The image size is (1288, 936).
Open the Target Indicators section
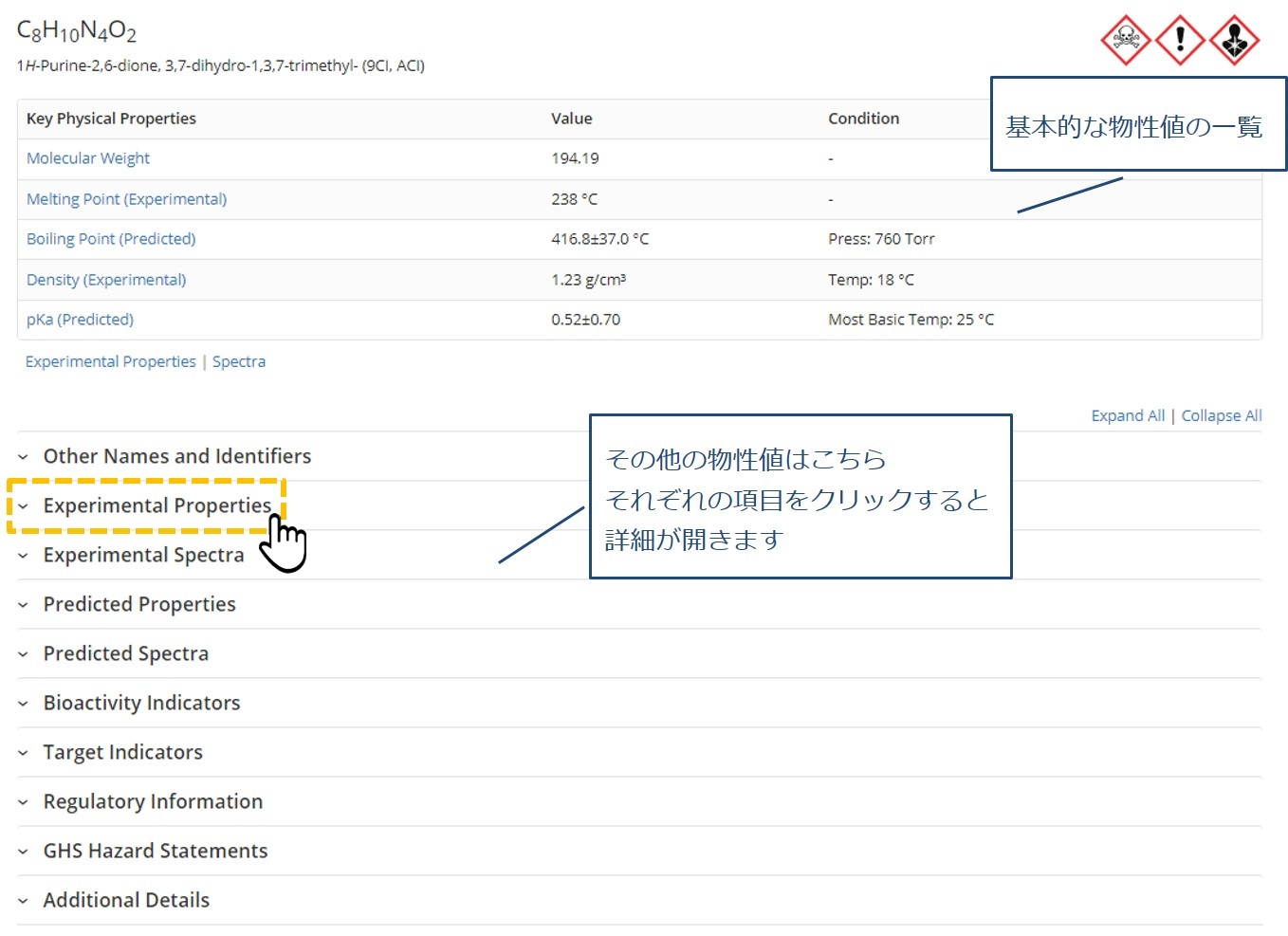click(122, 752)
